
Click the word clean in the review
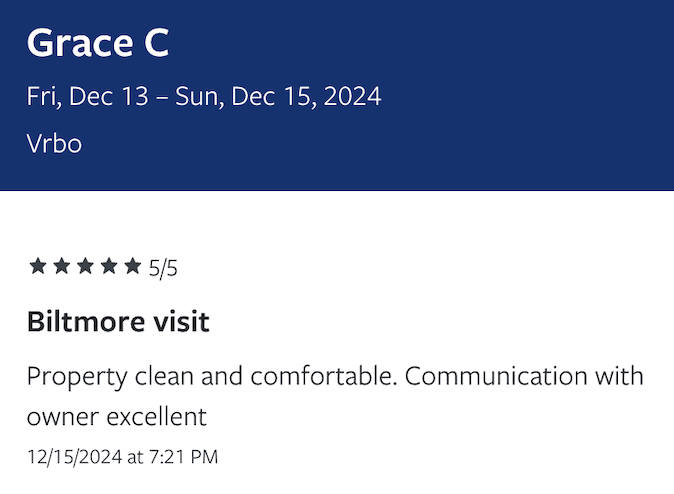point(163,377)
